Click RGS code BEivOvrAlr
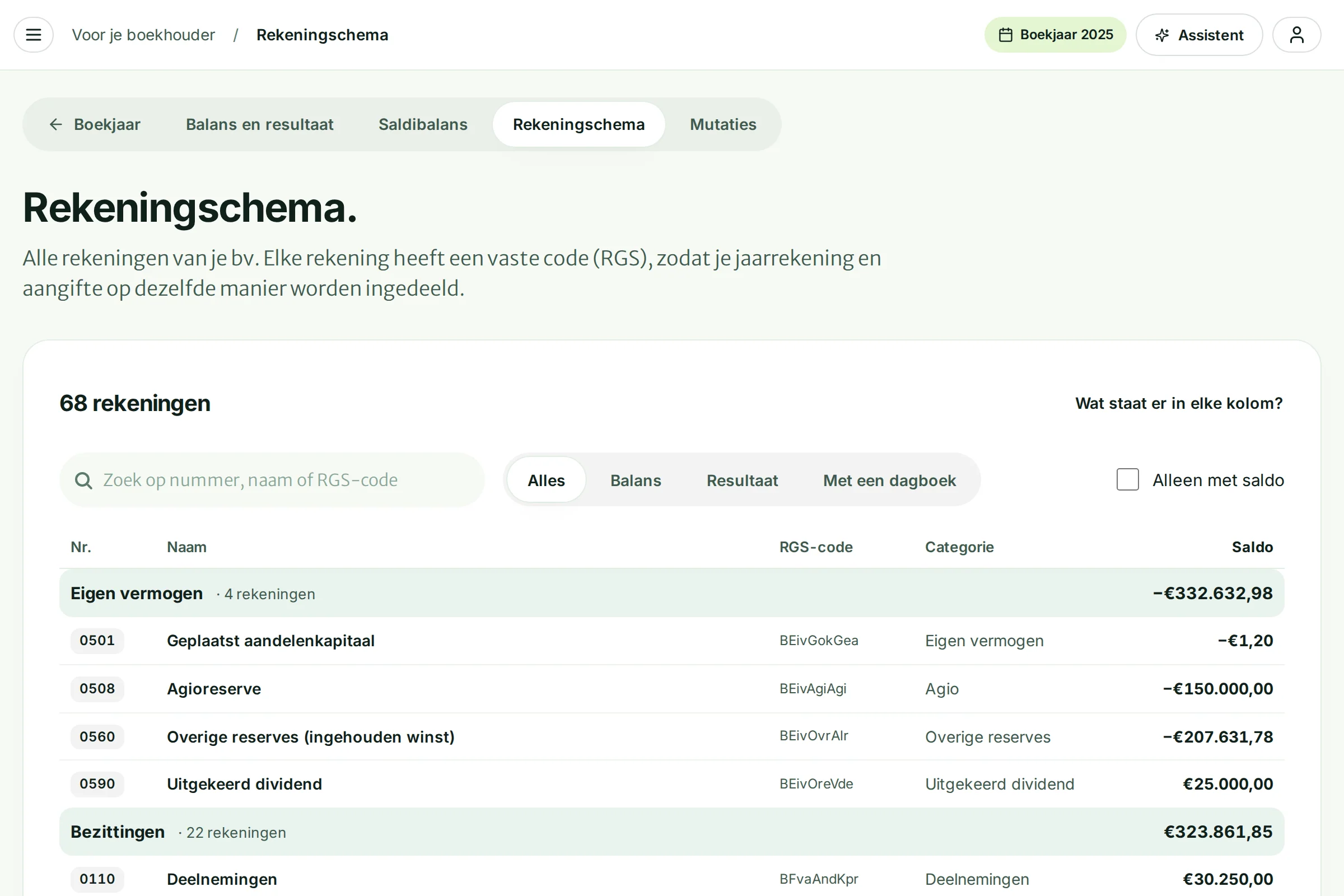 [814, 736]
